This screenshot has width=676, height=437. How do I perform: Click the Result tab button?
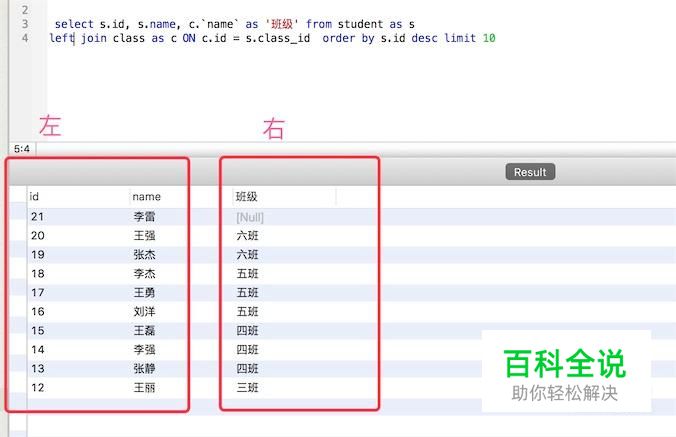530,172
